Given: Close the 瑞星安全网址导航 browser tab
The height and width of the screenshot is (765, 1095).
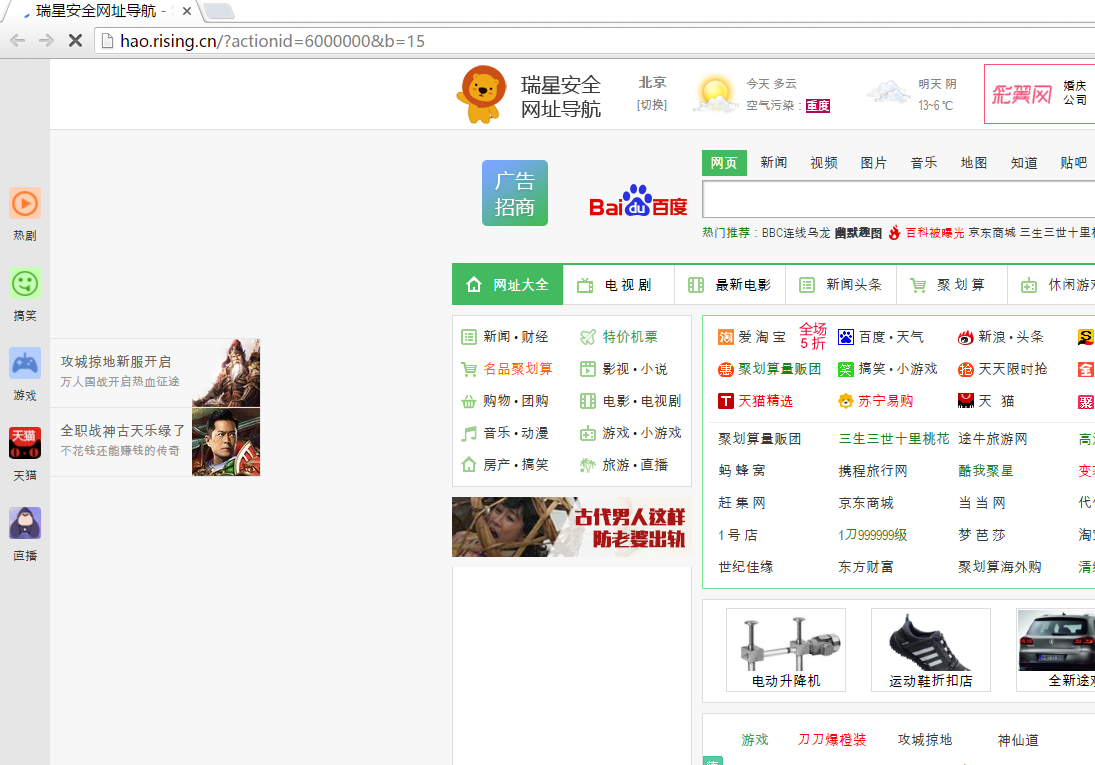Looking at the screenshot, I should [186, 11].
